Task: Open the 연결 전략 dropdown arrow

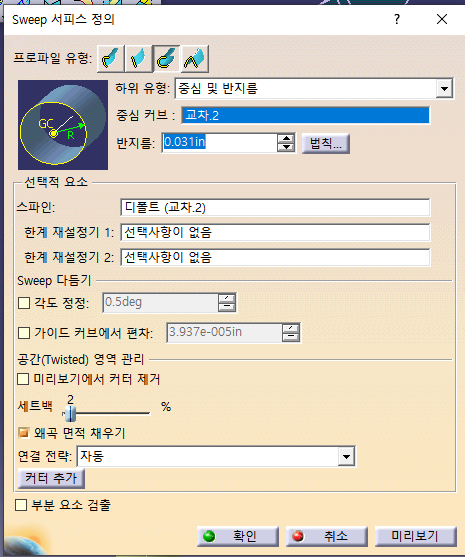Action: (346, 456)
